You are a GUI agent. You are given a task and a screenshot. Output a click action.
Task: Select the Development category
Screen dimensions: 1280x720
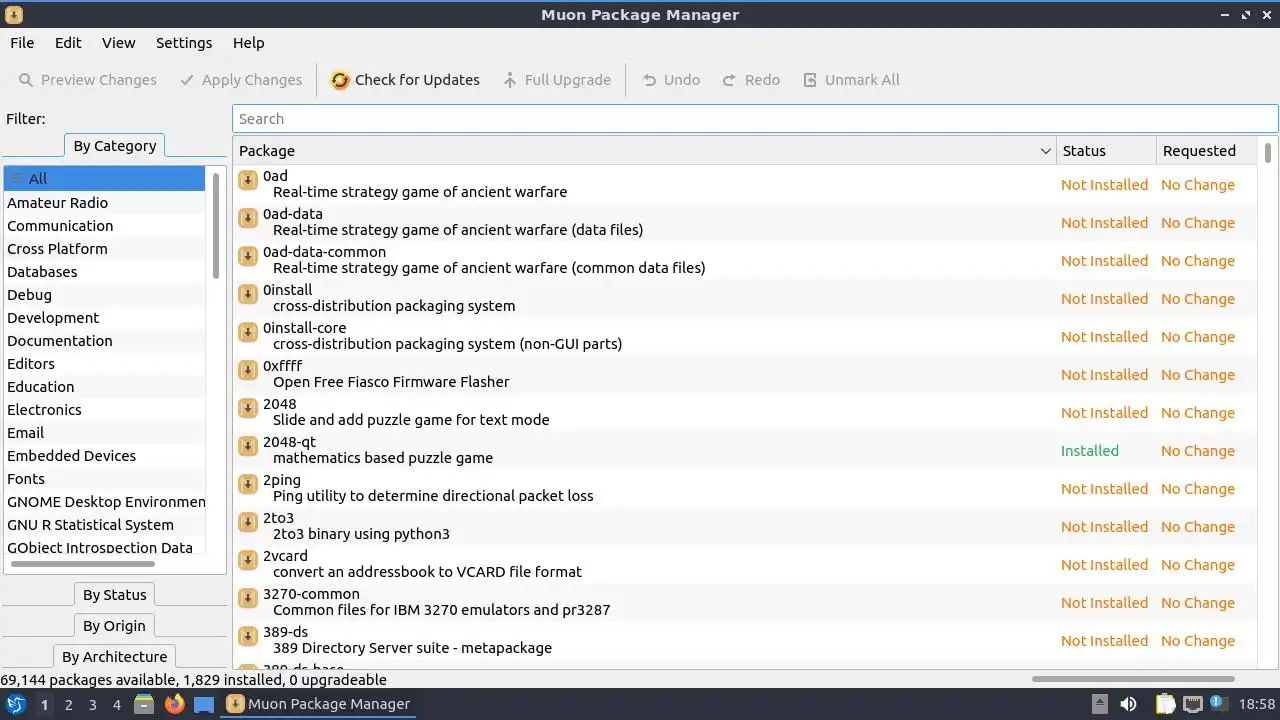104,318
